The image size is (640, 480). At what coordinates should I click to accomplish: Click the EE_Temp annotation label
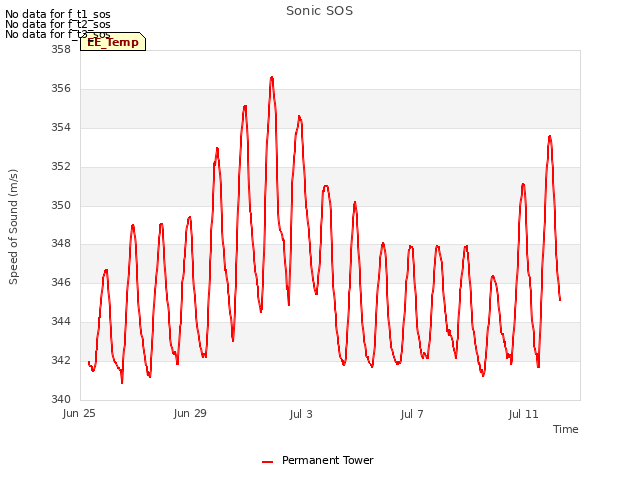113,42
